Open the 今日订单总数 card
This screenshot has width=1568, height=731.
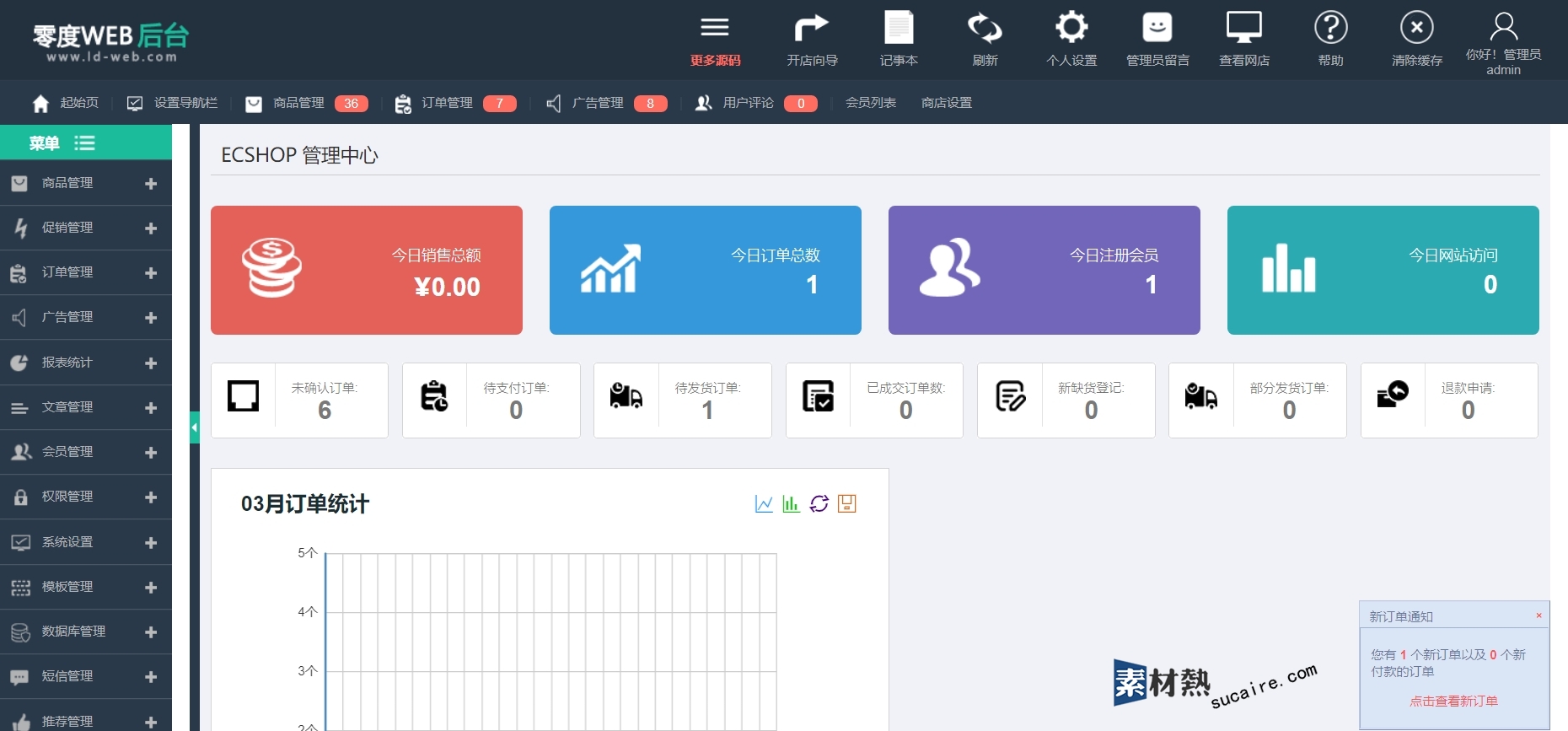point(706,270)
